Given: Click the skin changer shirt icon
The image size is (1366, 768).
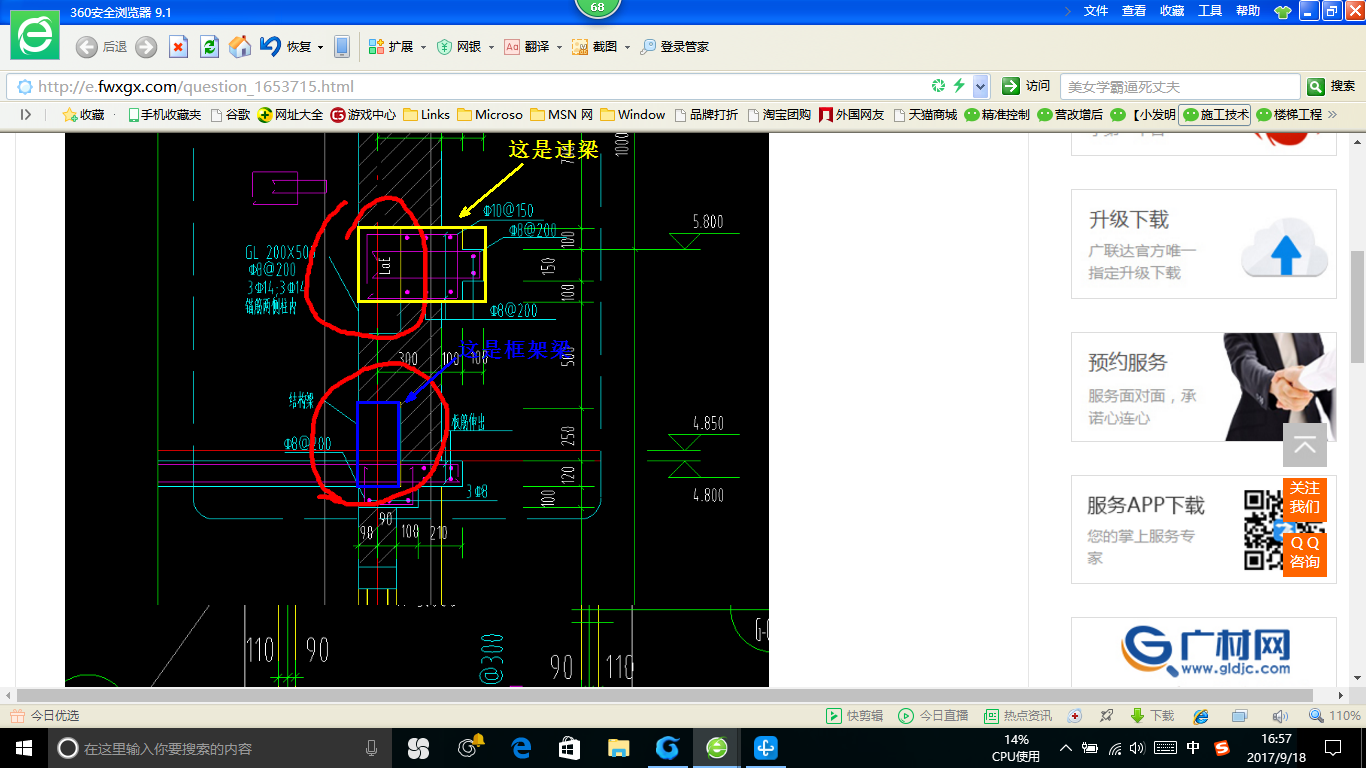Looking at the screenshot, I should [1283, 11].
